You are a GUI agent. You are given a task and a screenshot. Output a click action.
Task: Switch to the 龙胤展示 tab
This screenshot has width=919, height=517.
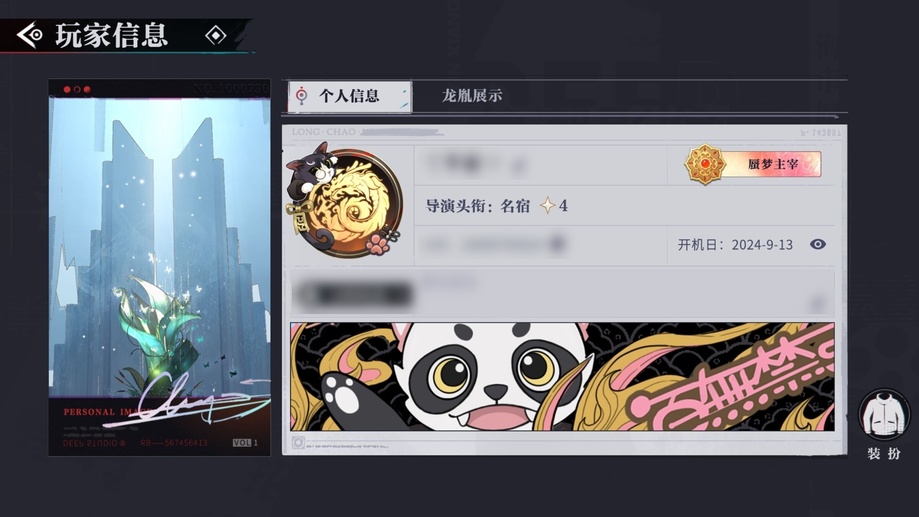click(472, 96)
